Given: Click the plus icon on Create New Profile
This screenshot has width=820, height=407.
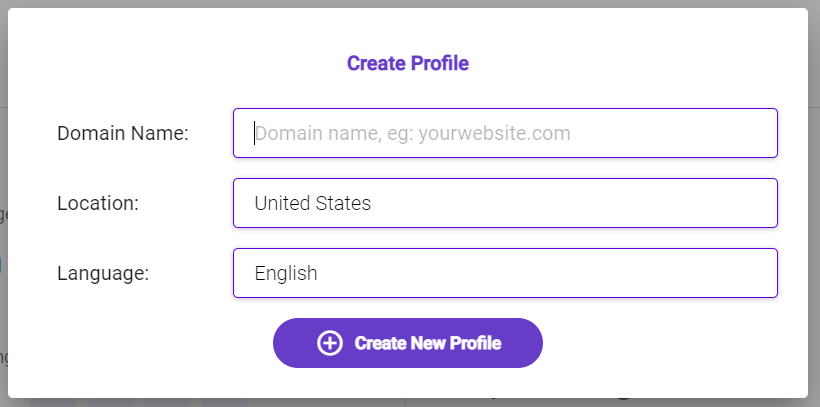Looking at the screenshot, I should click(329, 343).
